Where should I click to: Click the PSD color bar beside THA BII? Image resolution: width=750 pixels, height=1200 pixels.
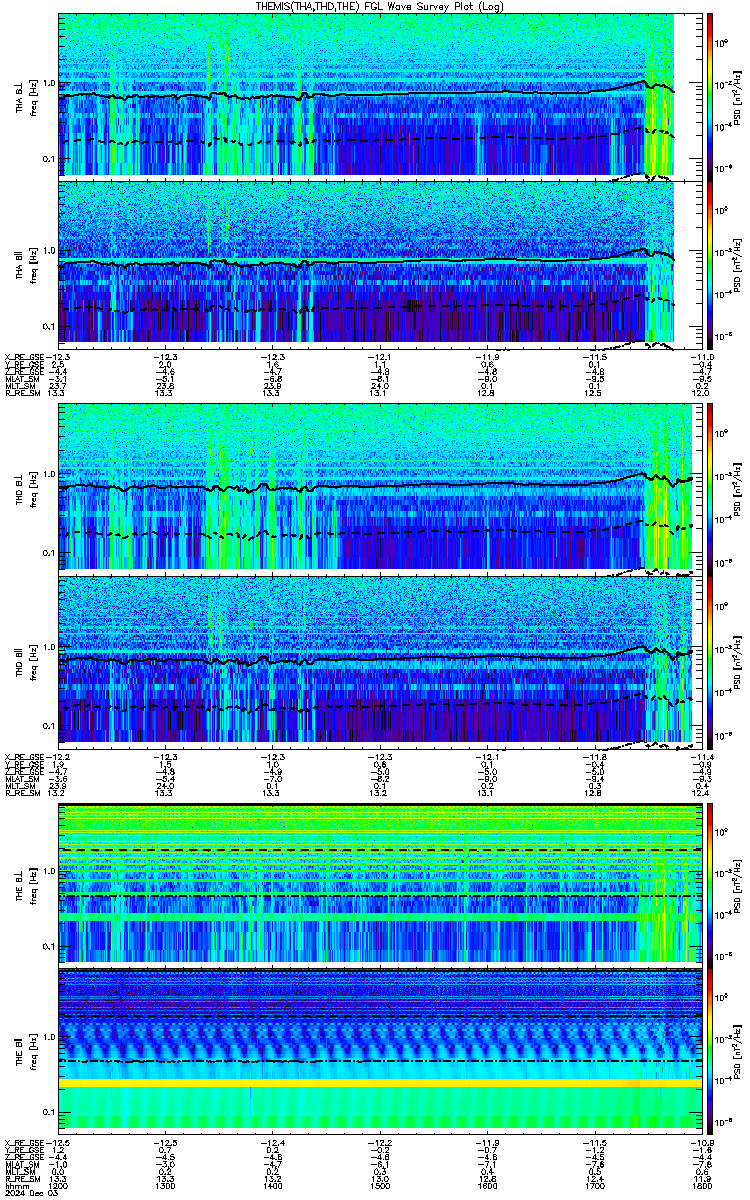[x=709, y=264]
